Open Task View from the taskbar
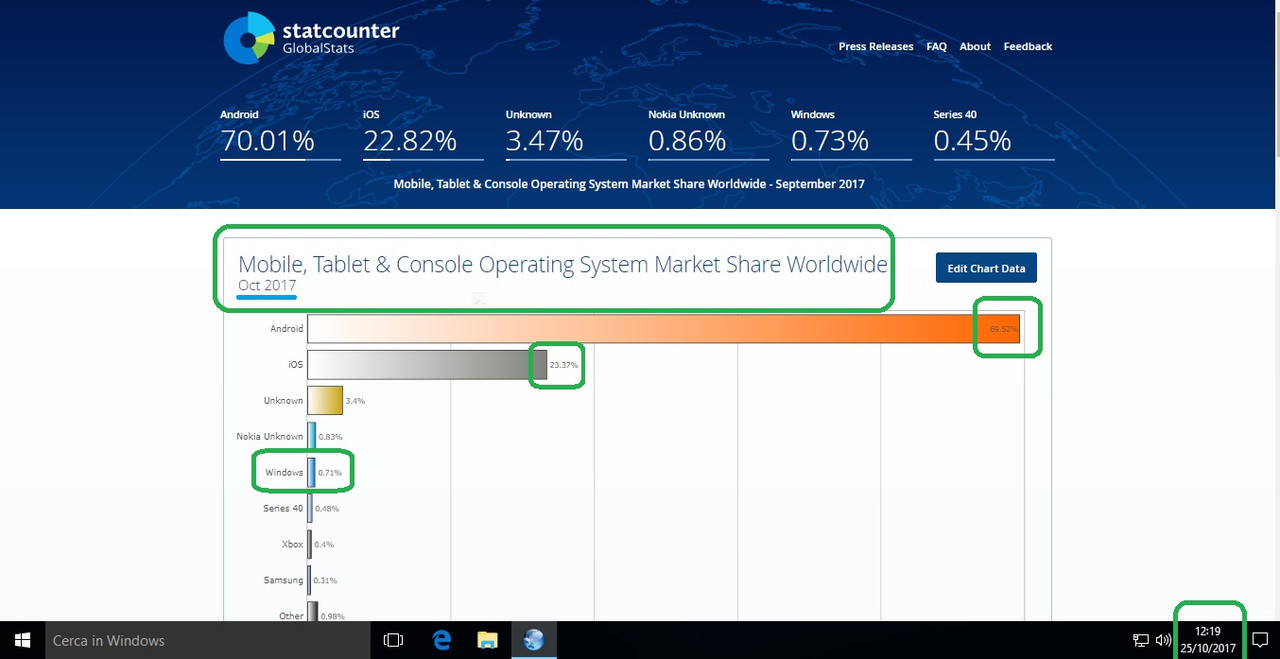Image resolution: width=1280 pixels, height=659 pixels. (393, 640)
